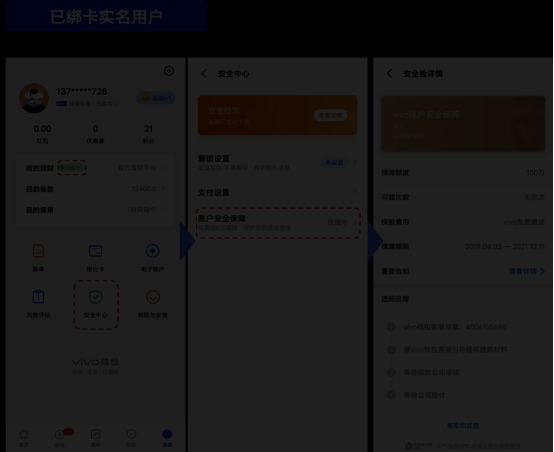The width and height of the screenshot is (554, 452).
Task: Click the 1份保障中 value
Action: click(x=142, y=210)
